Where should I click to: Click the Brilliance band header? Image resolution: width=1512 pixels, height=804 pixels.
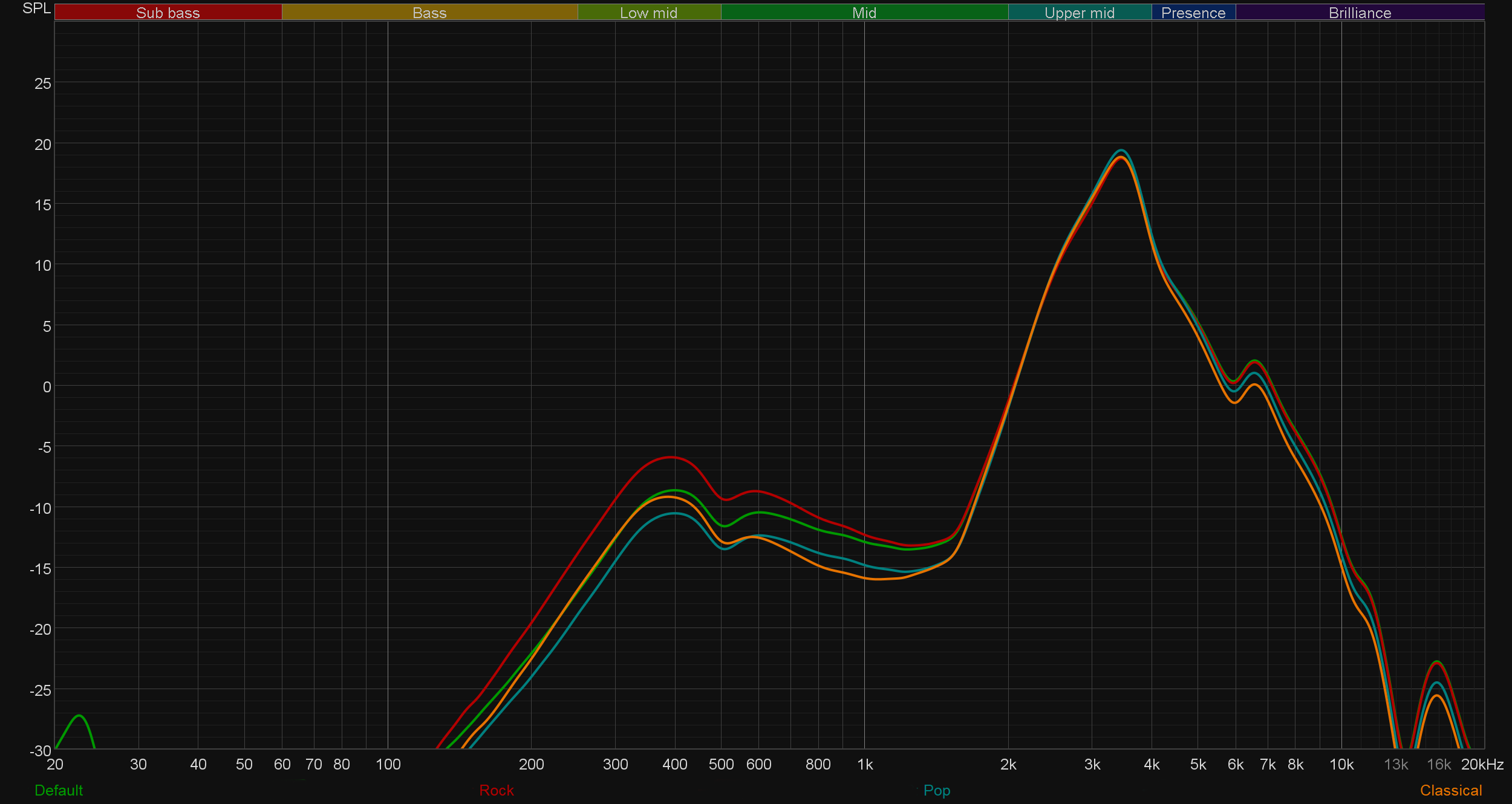tap(1360, 13)
